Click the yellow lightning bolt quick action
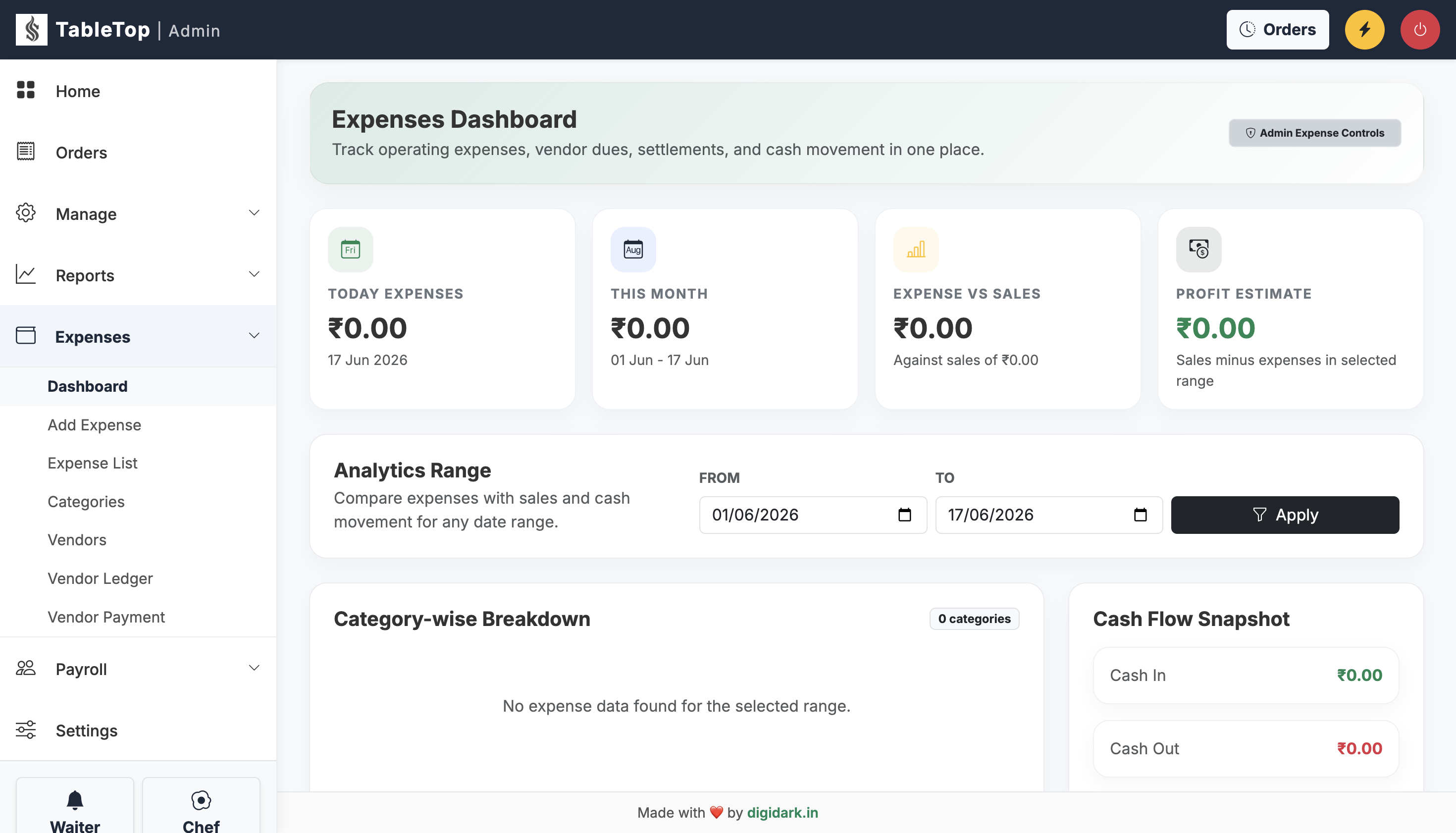This screenshot has height=833, width=1456. pos(1364,30)
